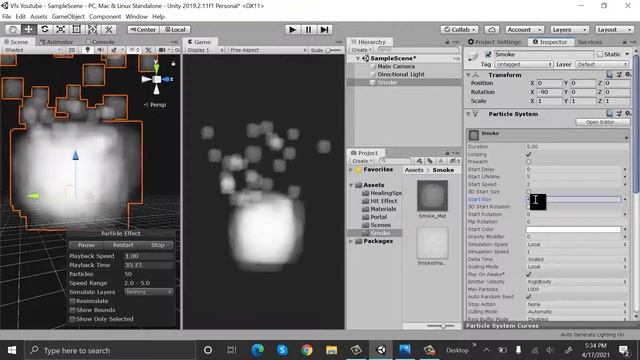The width and height of the screenshot is (640, 360).
Task: Select Directional Light in Hierarchy
Action: [x=400, y=74]
